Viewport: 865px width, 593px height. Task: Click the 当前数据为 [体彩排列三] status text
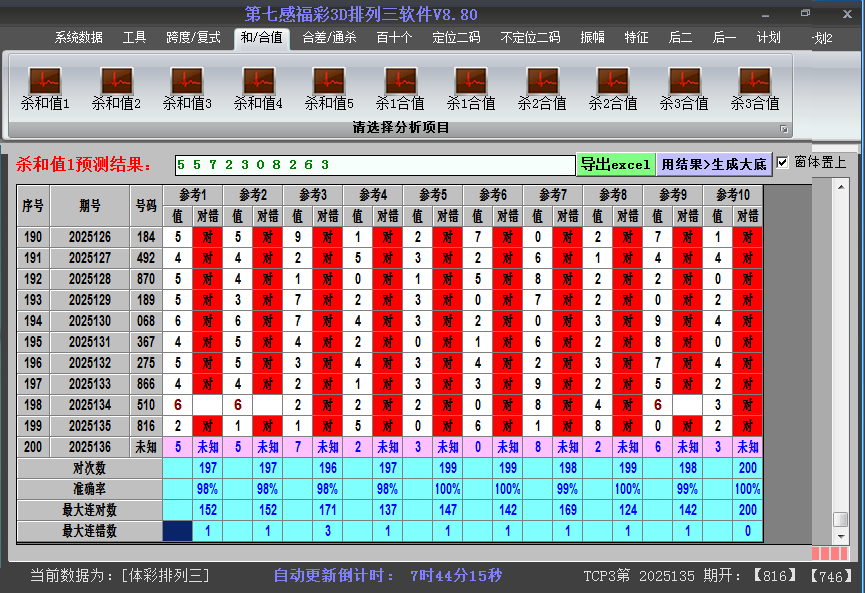click(120, 576)
